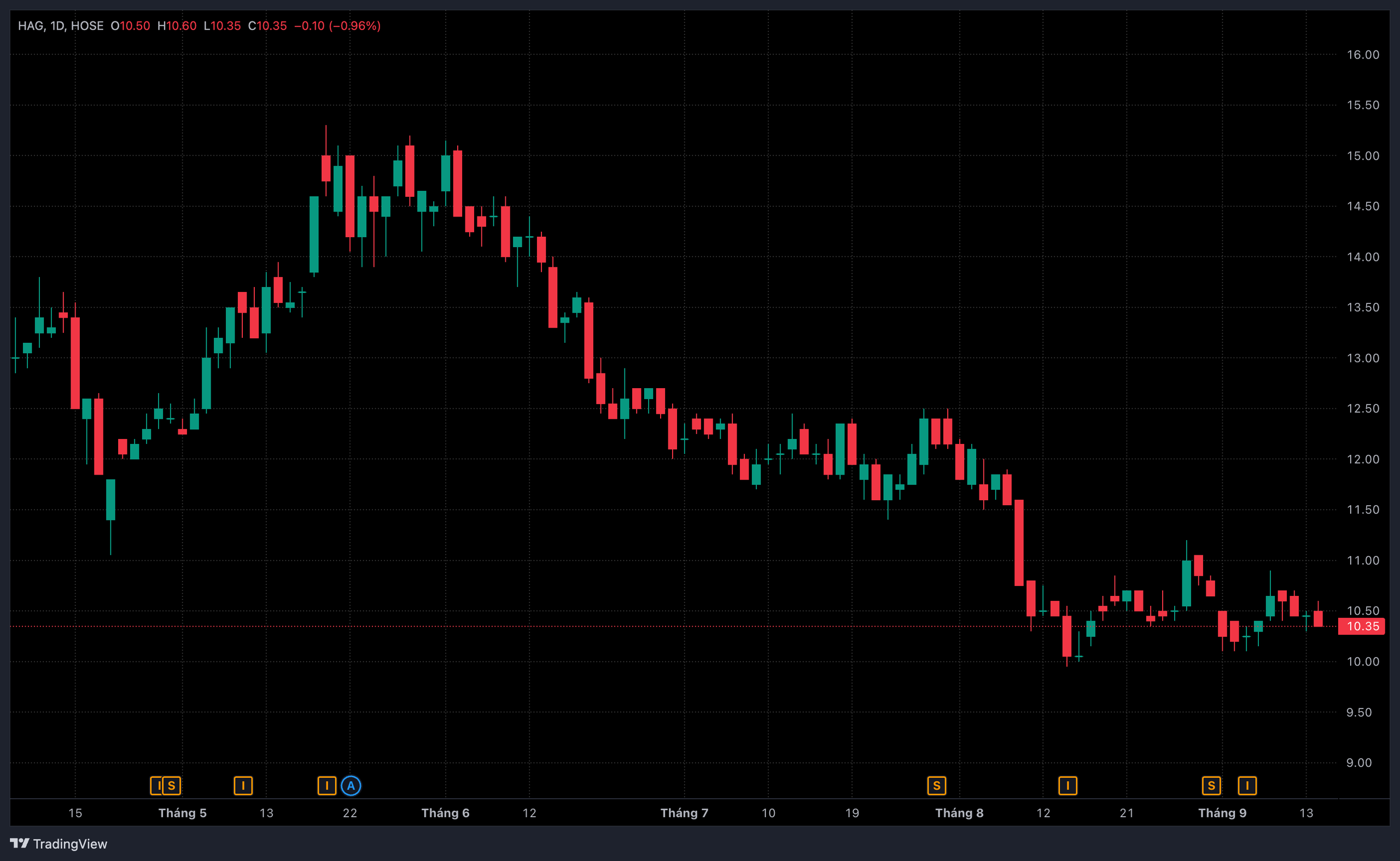Click the 12.50 price axis label
This screenshot has width=1400, height=861.
1363,408
